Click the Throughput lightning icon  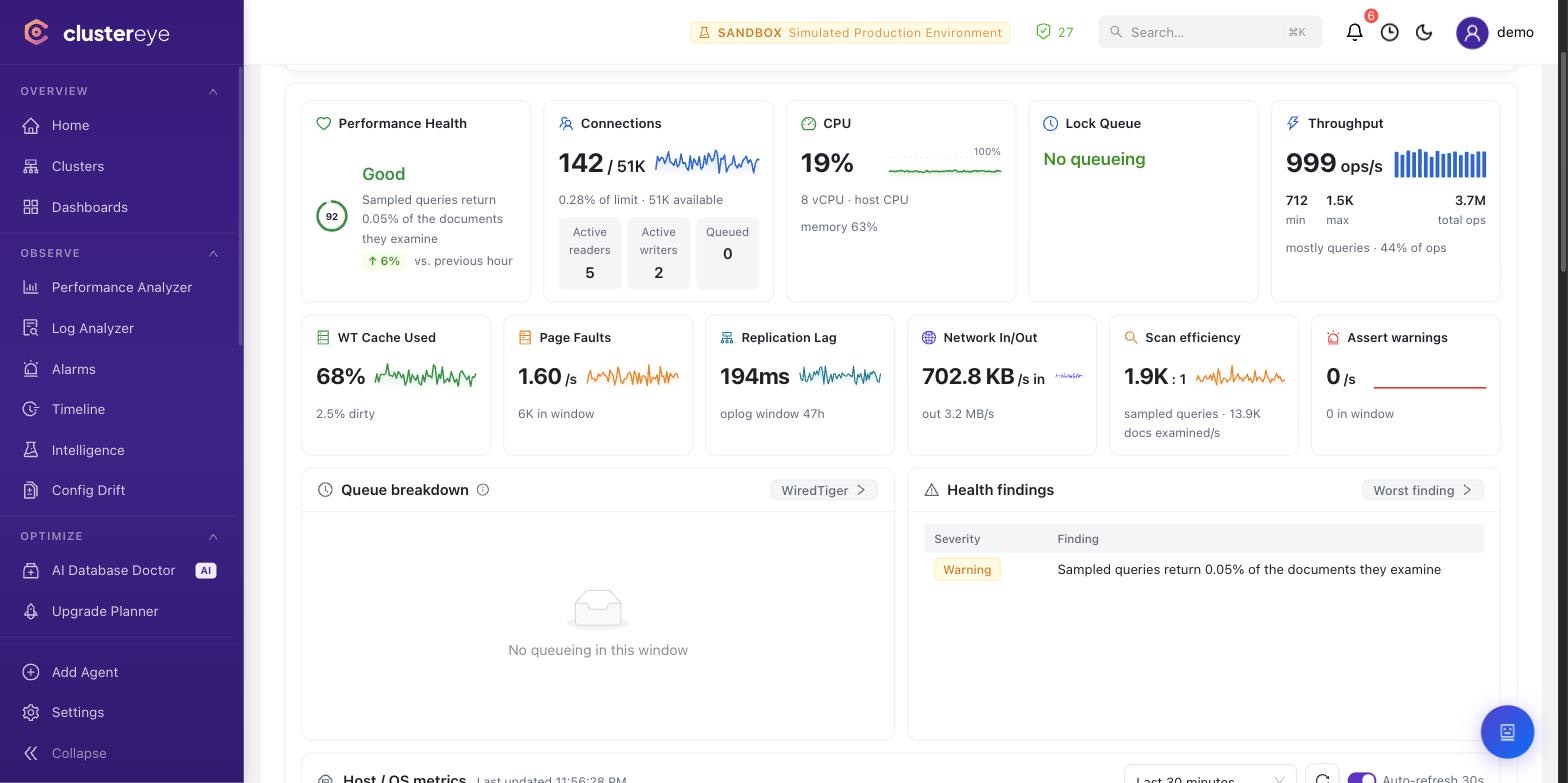[1293, 124]
